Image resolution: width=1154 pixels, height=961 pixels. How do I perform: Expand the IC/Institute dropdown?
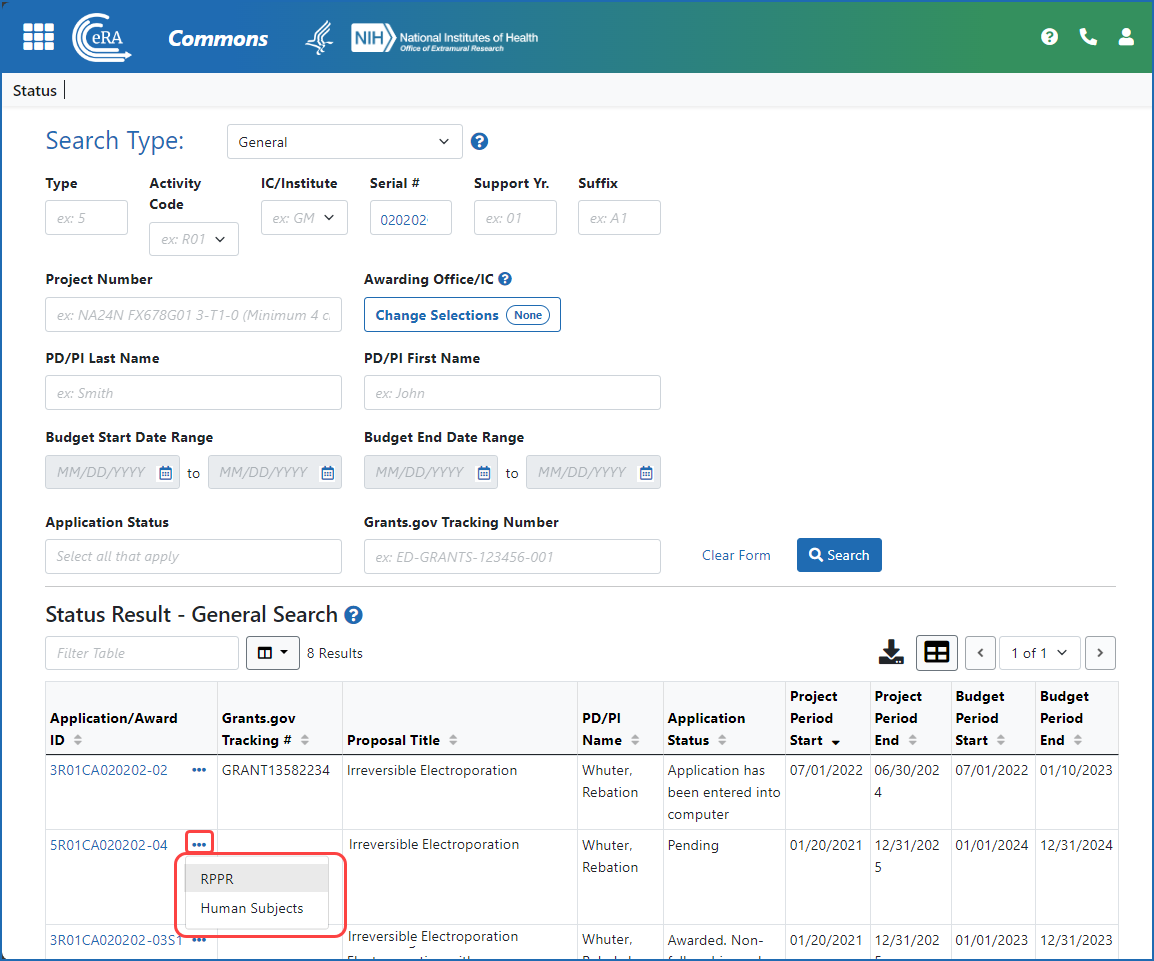[304, 218]
